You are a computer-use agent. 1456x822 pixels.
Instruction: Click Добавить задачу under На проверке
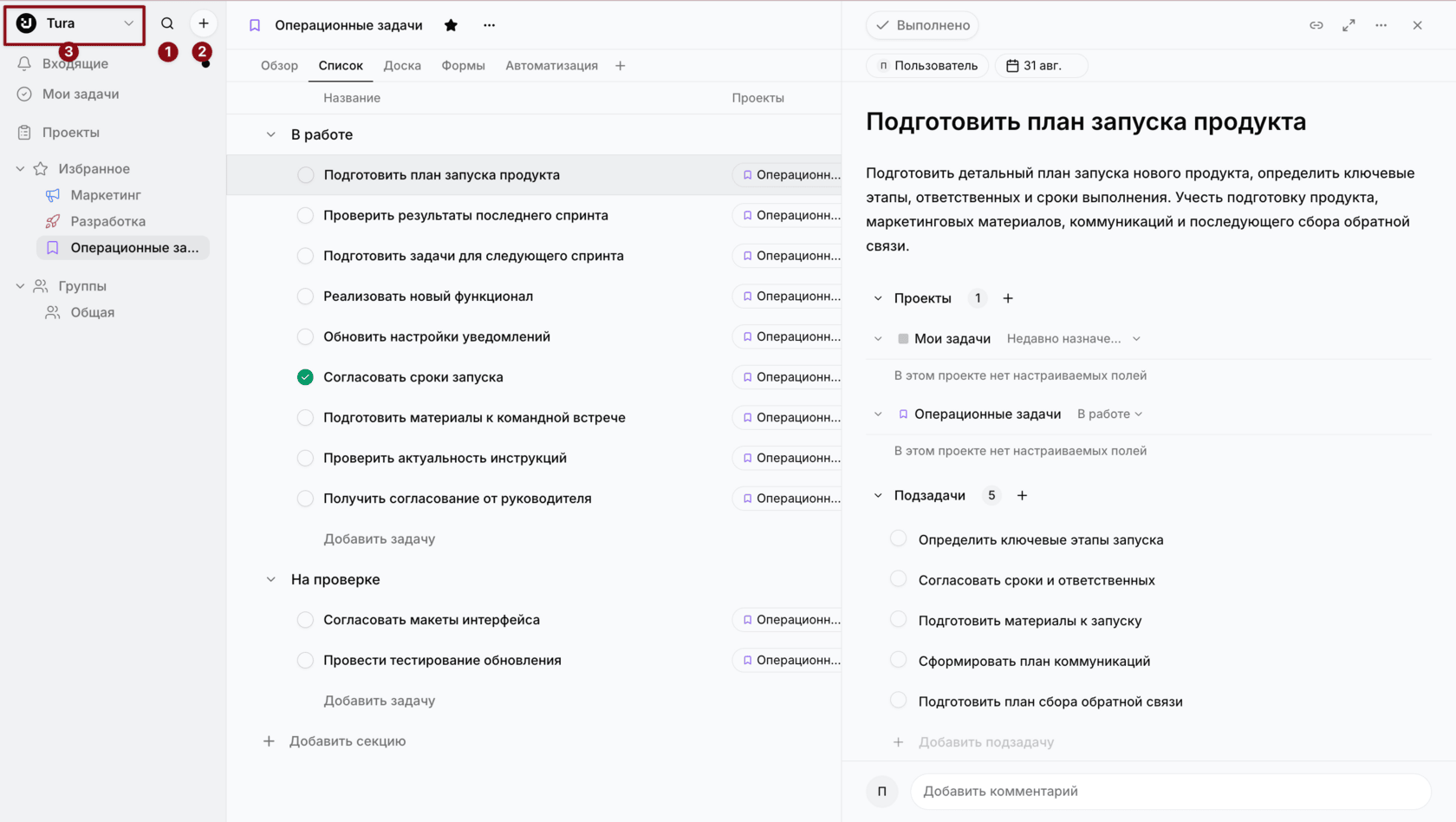click(x=379, y=701)
